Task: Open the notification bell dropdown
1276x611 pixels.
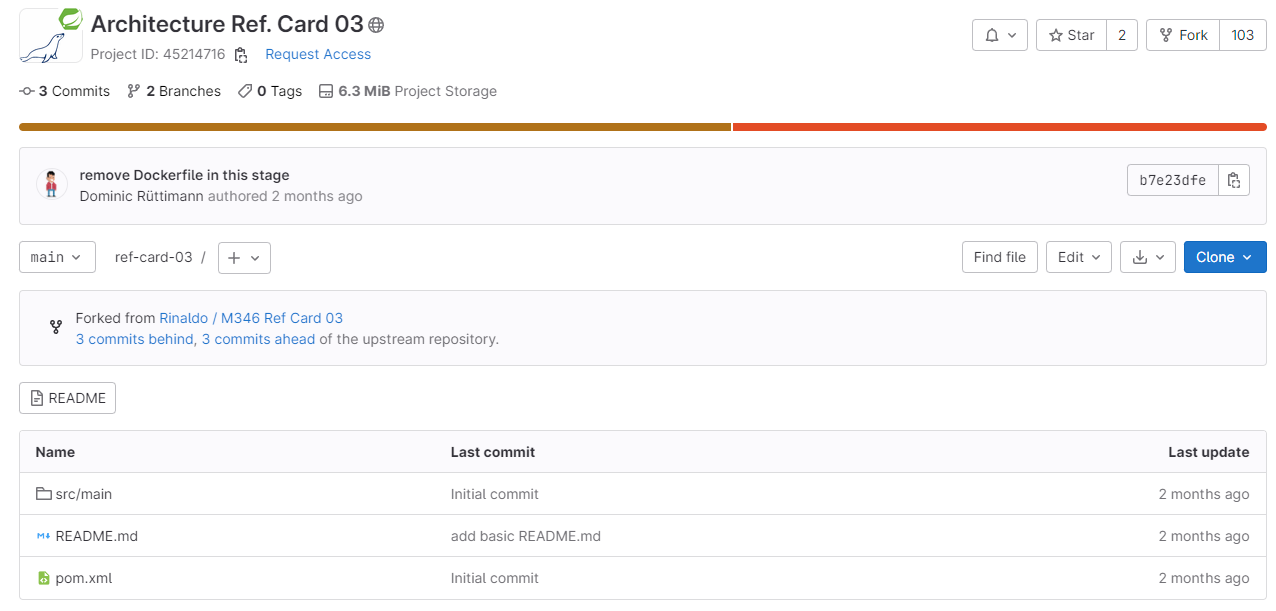Action: click(x=999, y=35)
